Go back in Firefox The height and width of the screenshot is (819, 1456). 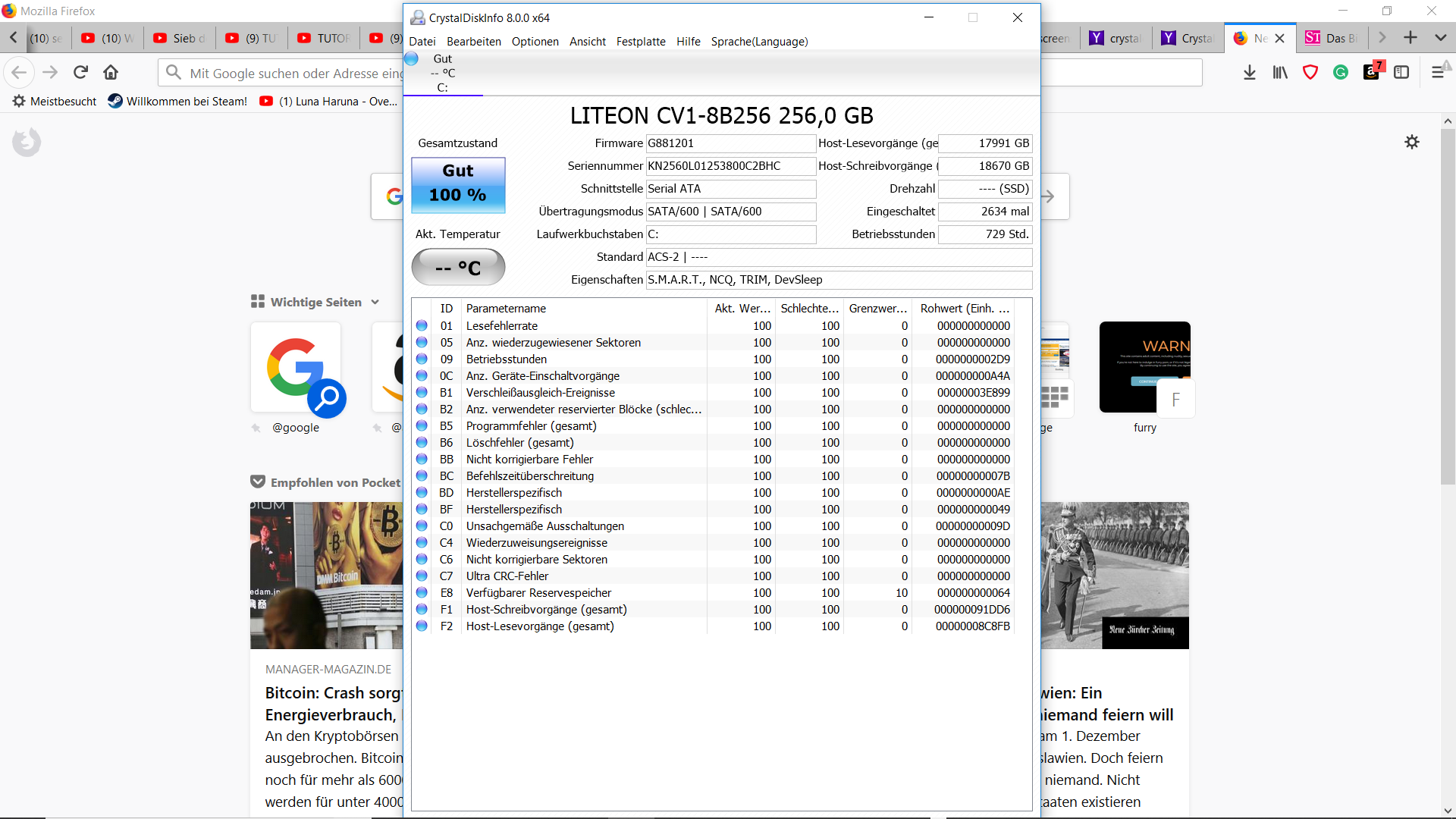pyautogui.click(x=19, y=73)
